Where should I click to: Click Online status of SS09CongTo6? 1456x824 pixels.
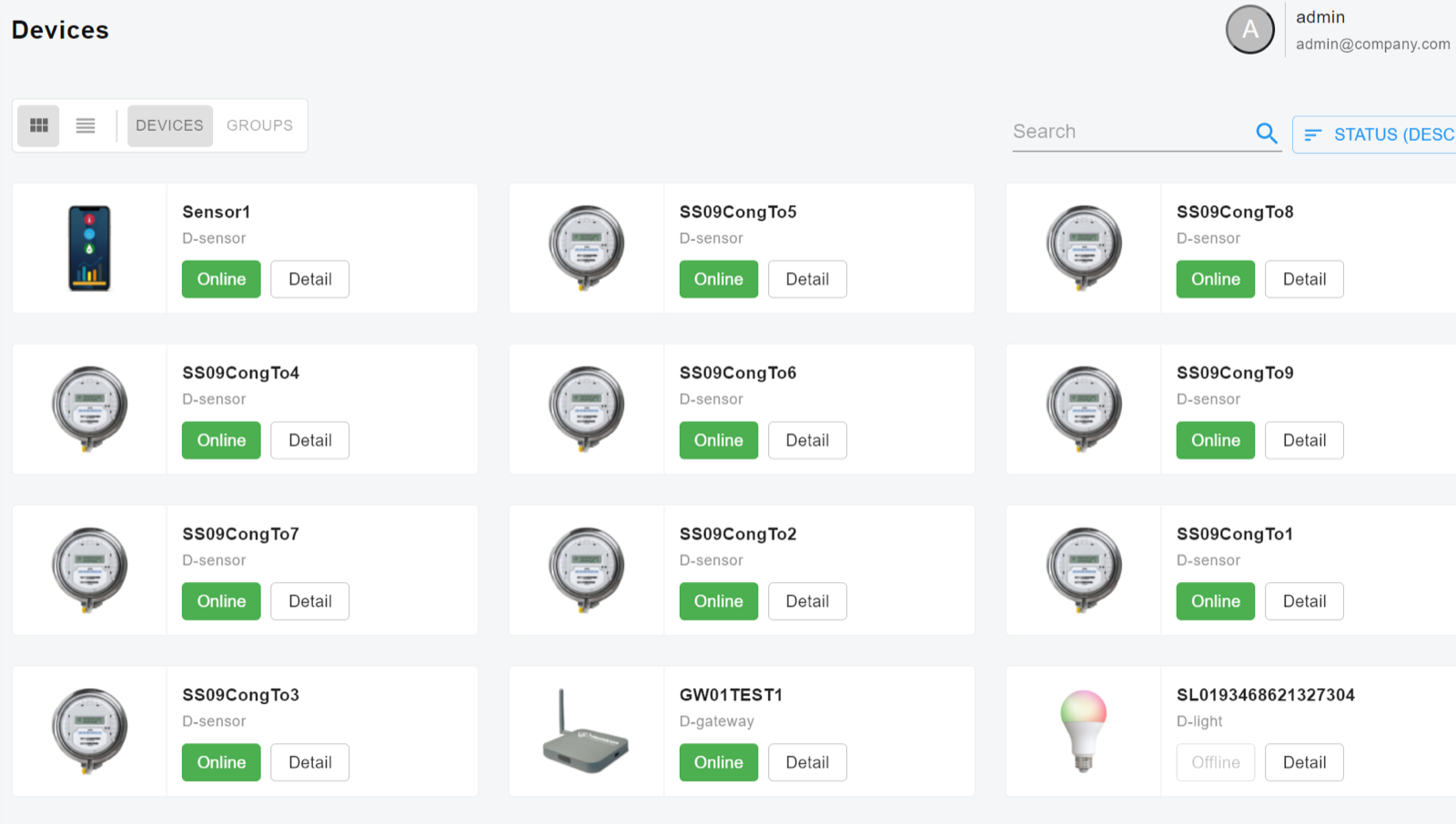coord(719,440)
